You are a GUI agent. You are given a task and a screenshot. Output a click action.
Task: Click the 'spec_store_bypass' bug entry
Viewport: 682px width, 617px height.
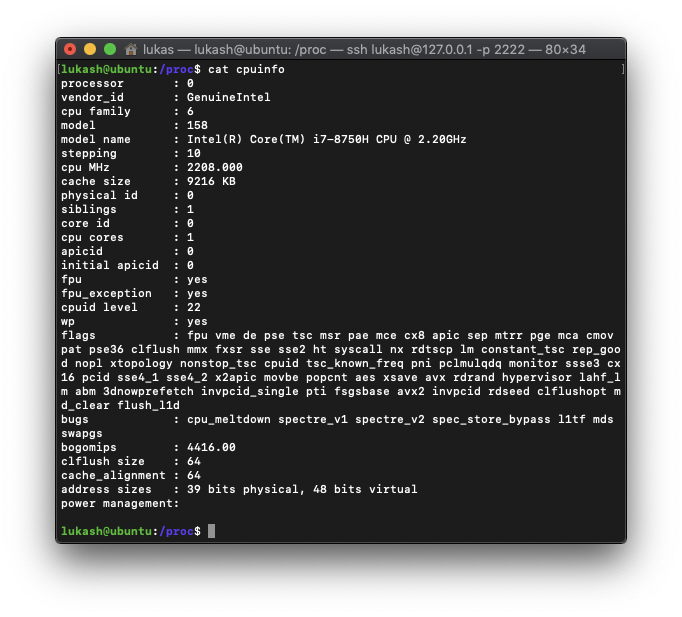491,420
